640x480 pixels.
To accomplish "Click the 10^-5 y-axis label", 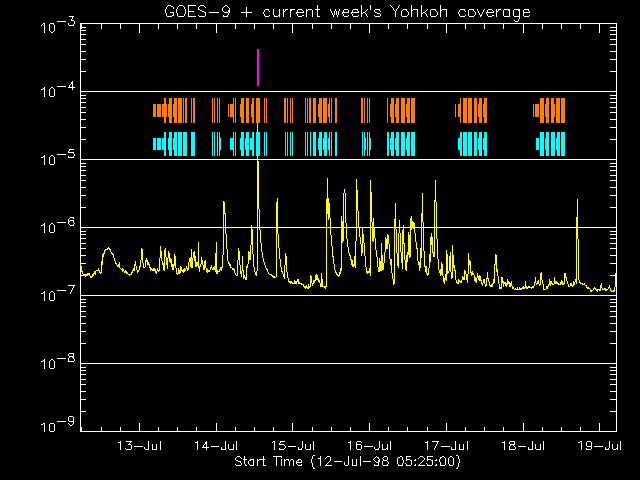I will [x=58, y=158].
